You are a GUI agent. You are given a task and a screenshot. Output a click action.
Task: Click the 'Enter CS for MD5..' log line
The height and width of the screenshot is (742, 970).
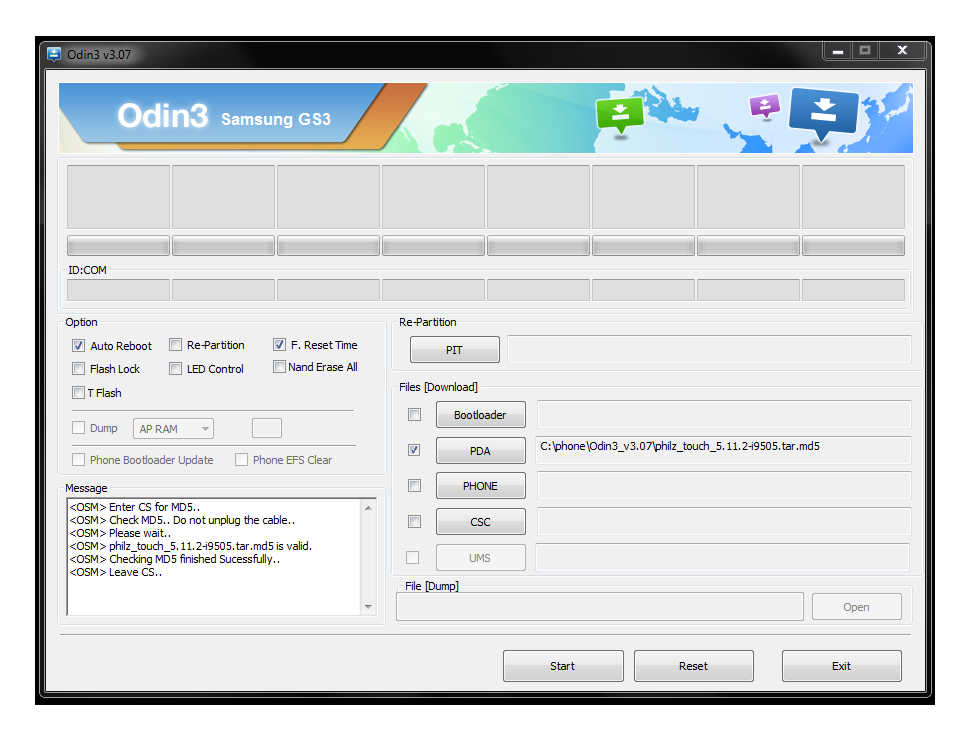[x=134, y=507]
